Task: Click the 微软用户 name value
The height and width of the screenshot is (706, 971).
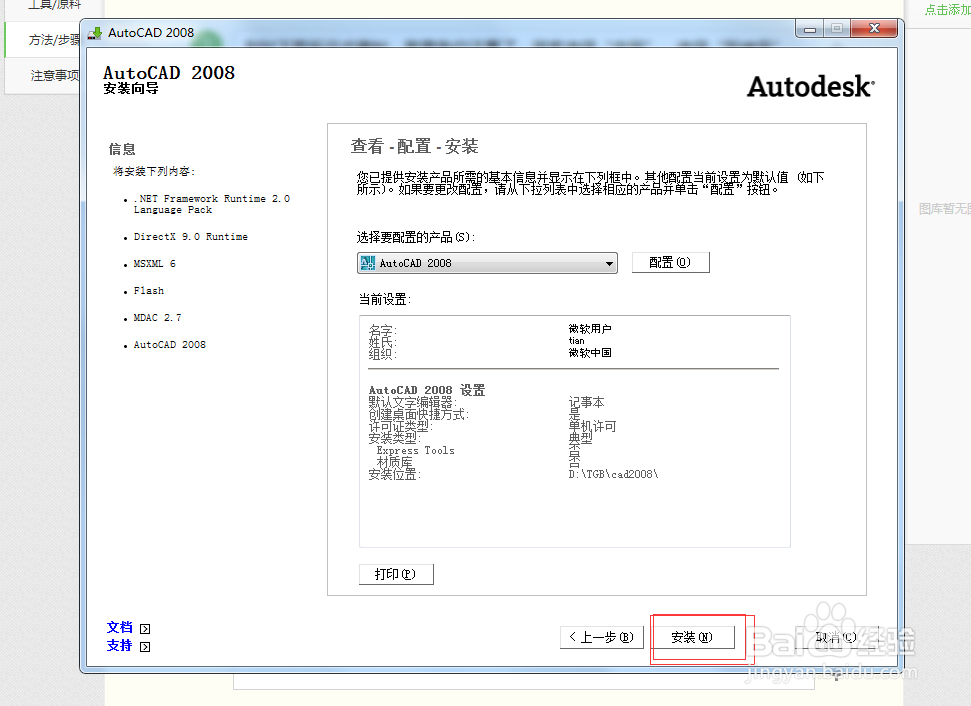Action: 590,329
